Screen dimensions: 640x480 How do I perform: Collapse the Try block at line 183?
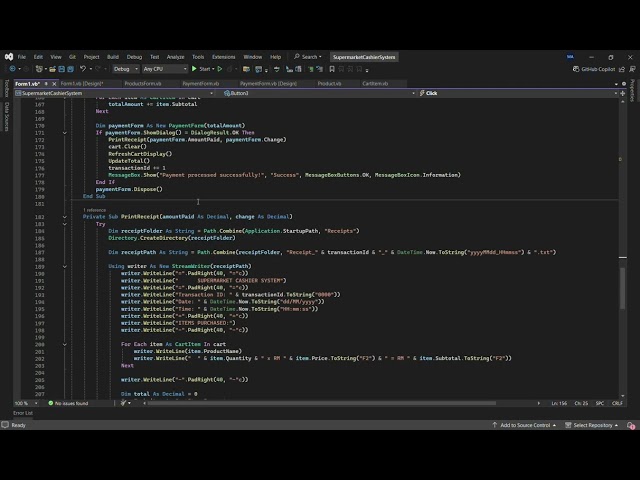tap(64, 224)
